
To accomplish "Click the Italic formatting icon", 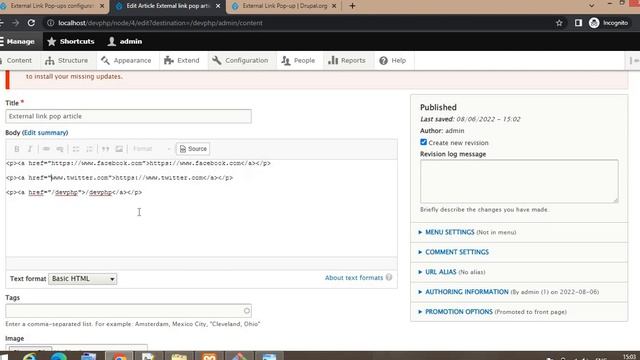I will (30, 149).
